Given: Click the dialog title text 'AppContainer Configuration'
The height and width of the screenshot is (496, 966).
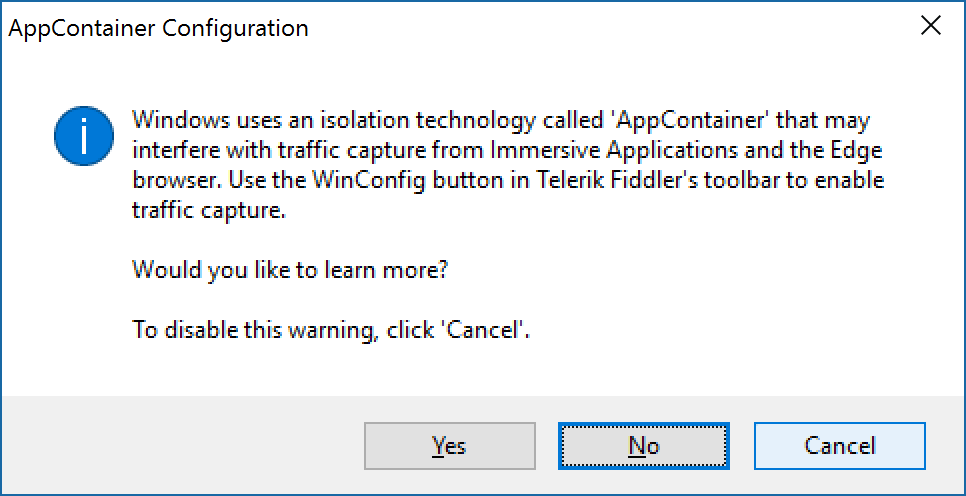Looking at the screenshot, I should pos(158,28).
